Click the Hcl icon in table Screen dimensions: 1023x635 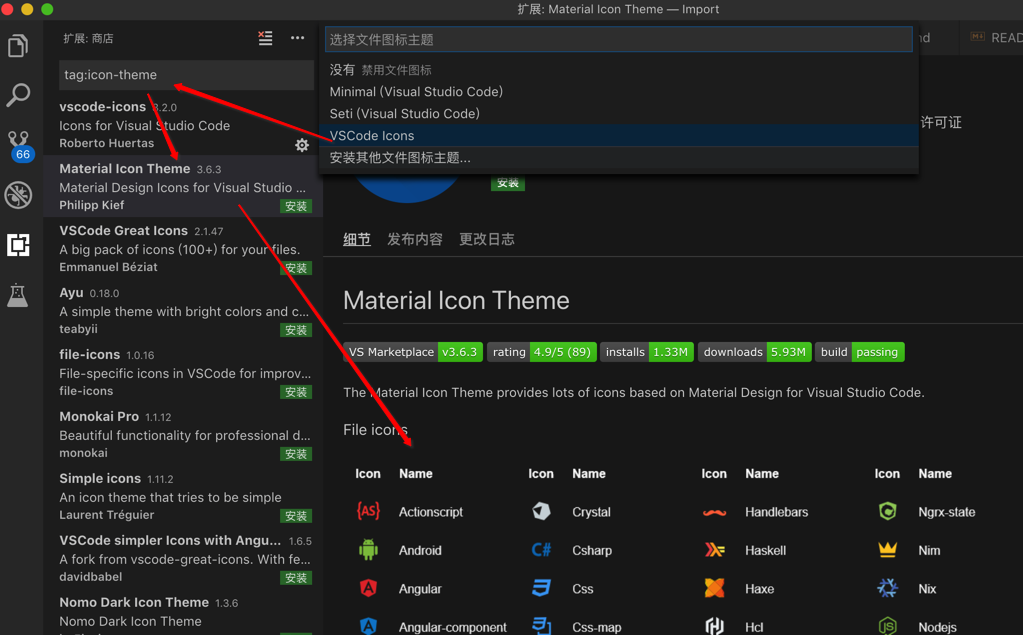(x=714, y=626)
